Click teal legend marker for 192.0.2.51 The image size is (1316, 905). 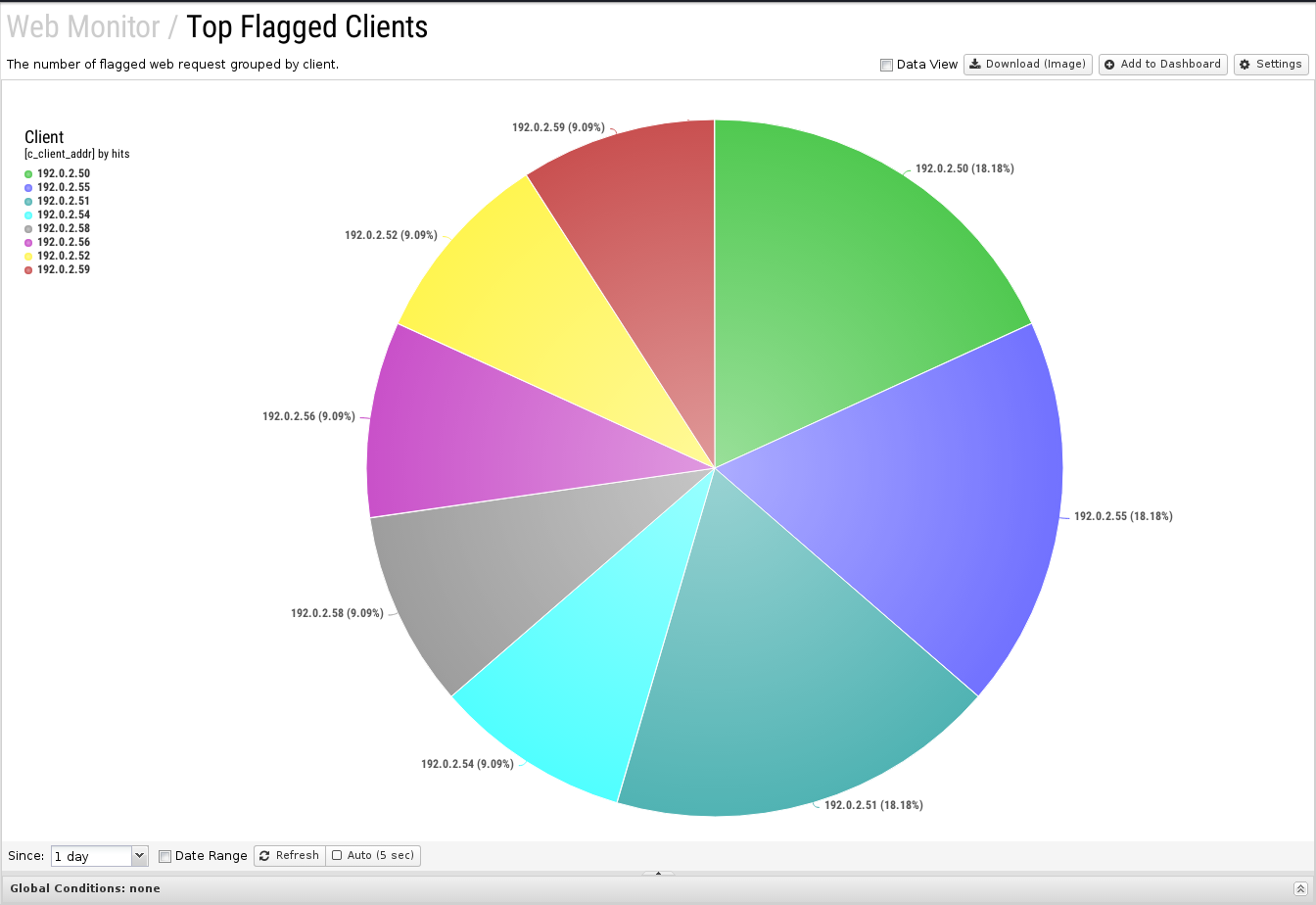[x=28, y=202]
